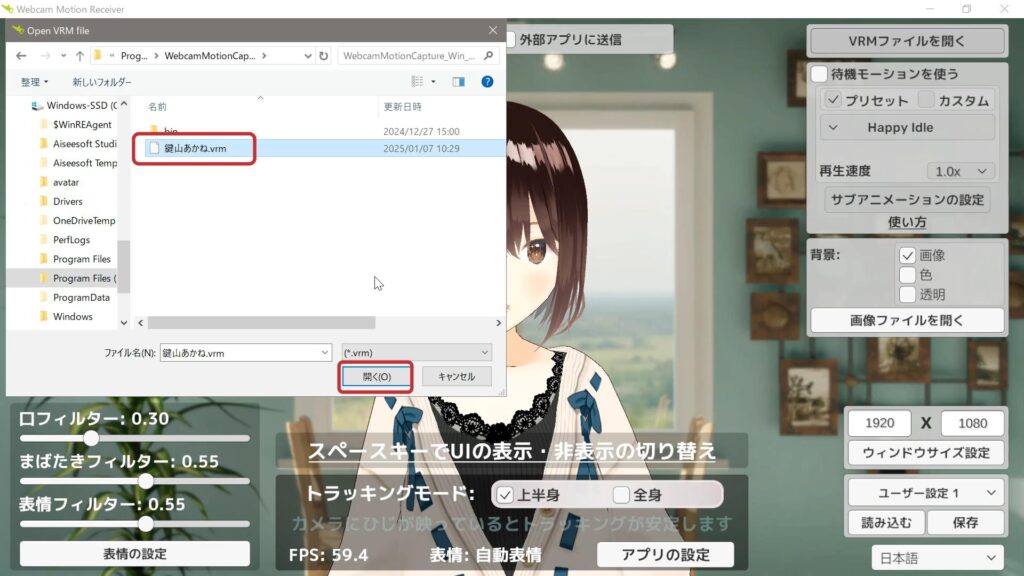Viewport: 1024px width, 576px height.
Task: Check the 全身 tracking mode checkbox
Action: [621, 495]
